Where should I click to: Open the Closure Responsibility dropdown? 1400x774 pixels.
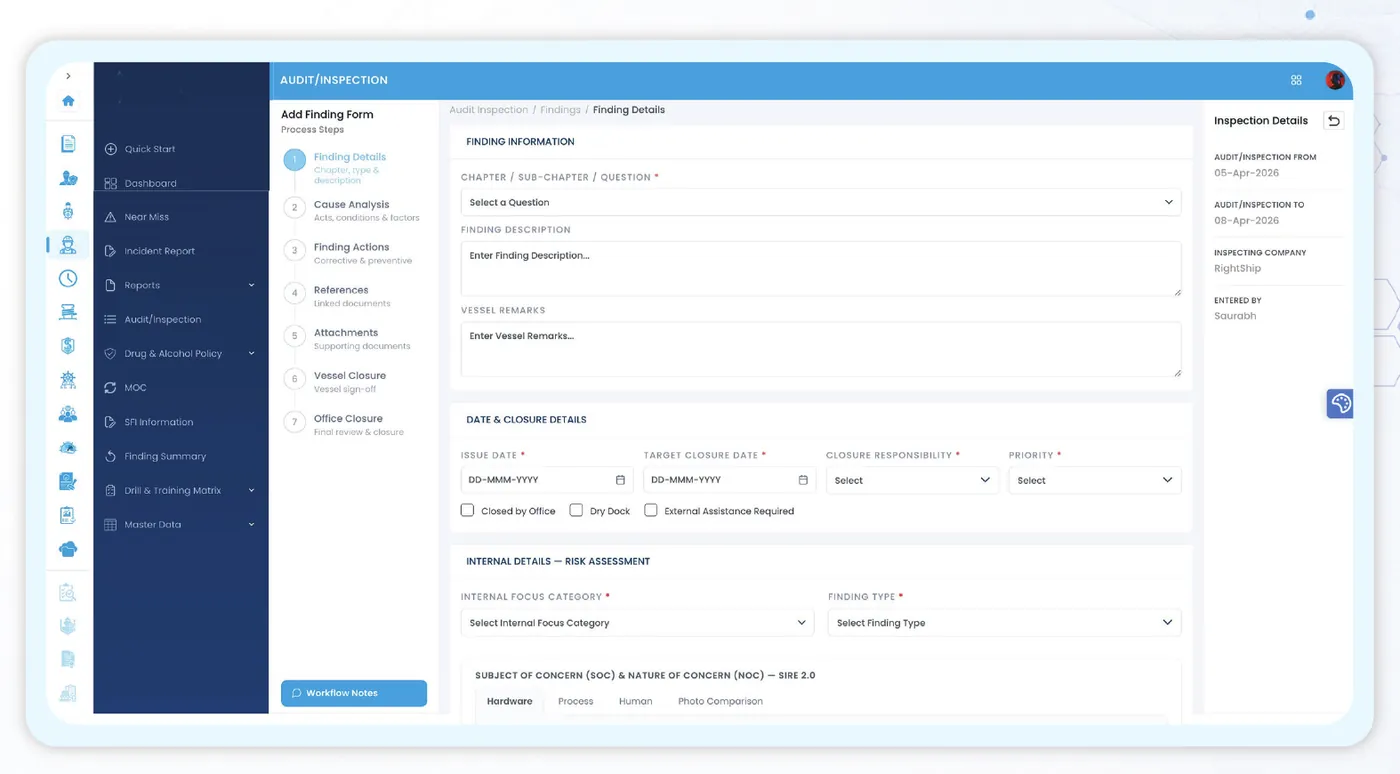912,480
